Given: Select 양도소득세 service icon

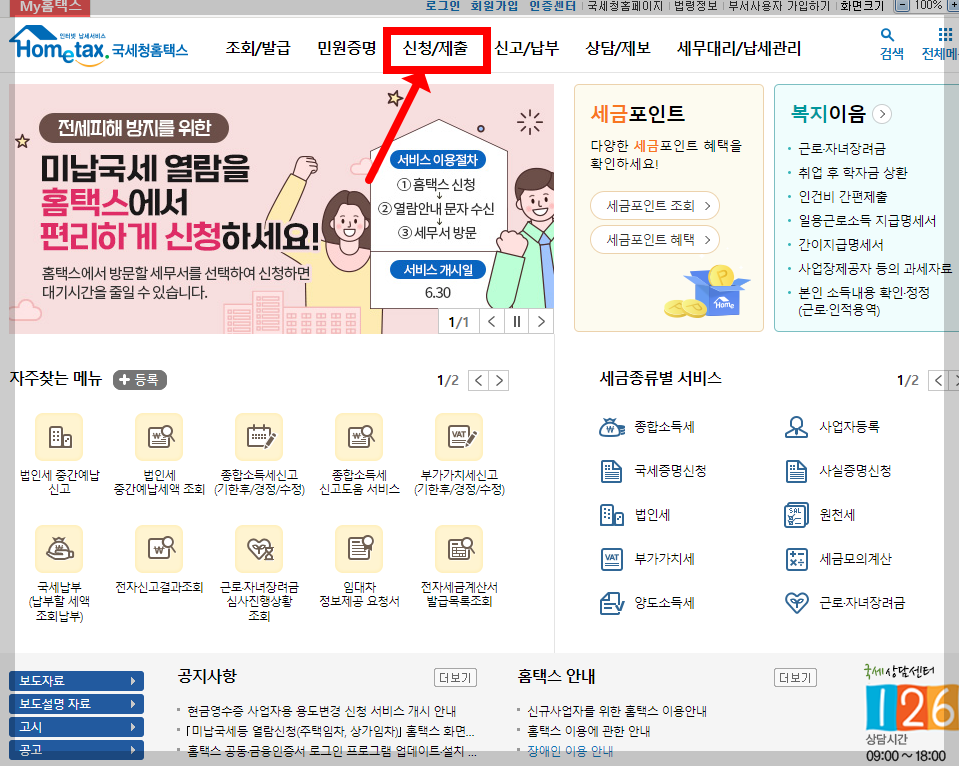Looking at the screenshot, I should 612,603.
